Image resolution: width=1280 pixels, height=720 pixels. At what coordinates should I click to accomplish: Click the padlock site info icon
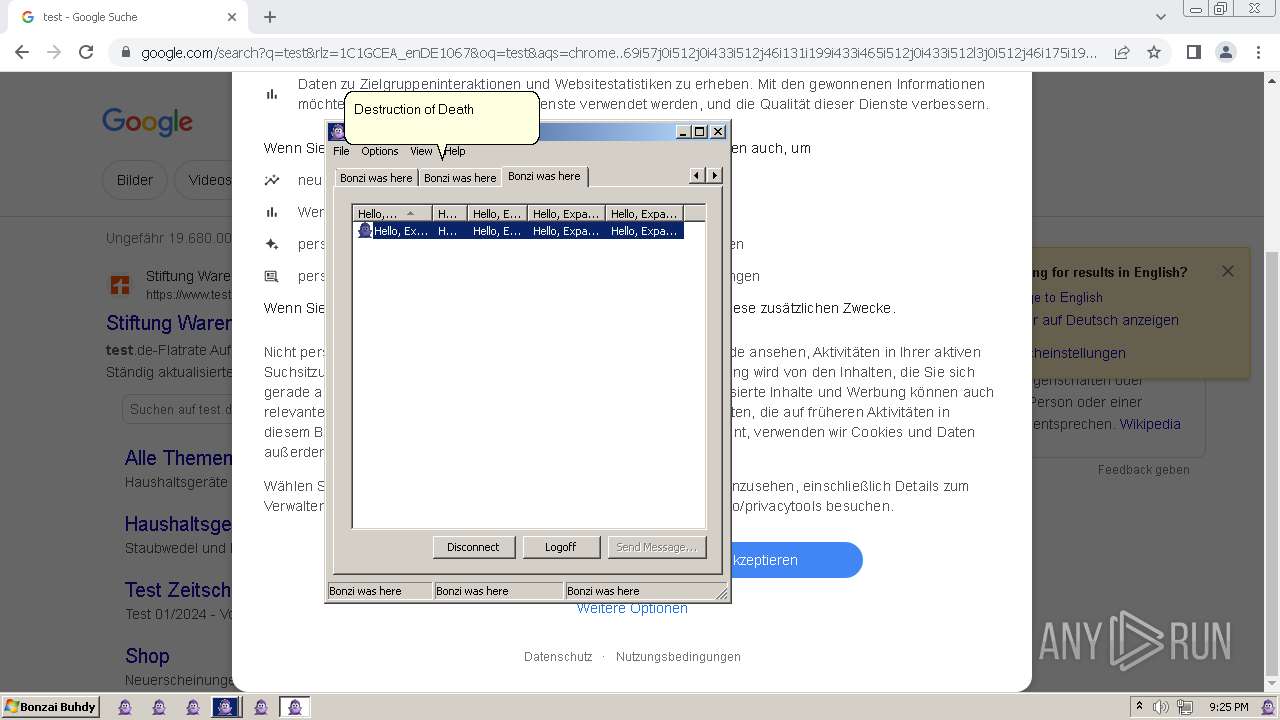tap(125, 53)
